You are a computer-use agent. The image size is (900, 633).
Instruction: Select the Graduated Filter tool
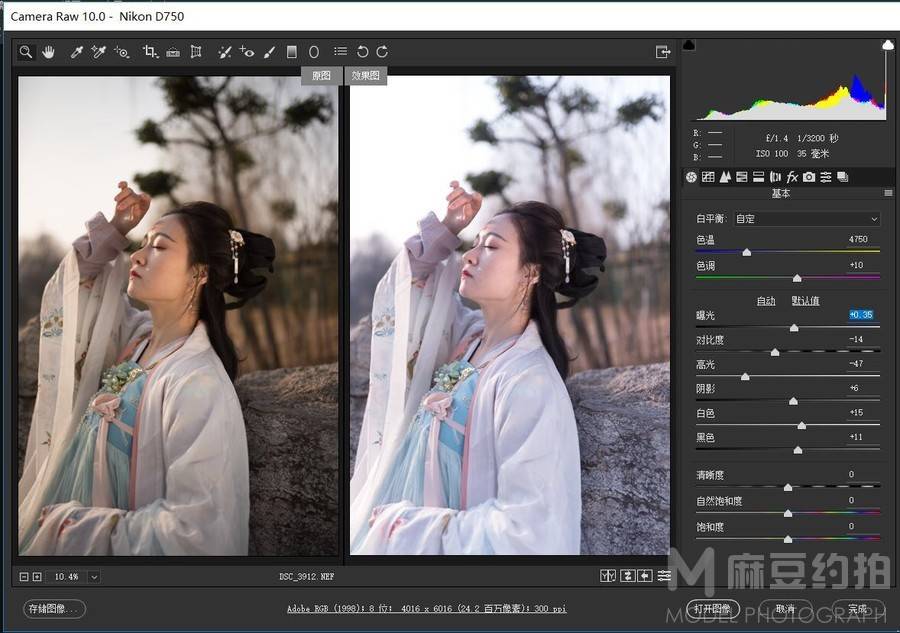(292, 52)
